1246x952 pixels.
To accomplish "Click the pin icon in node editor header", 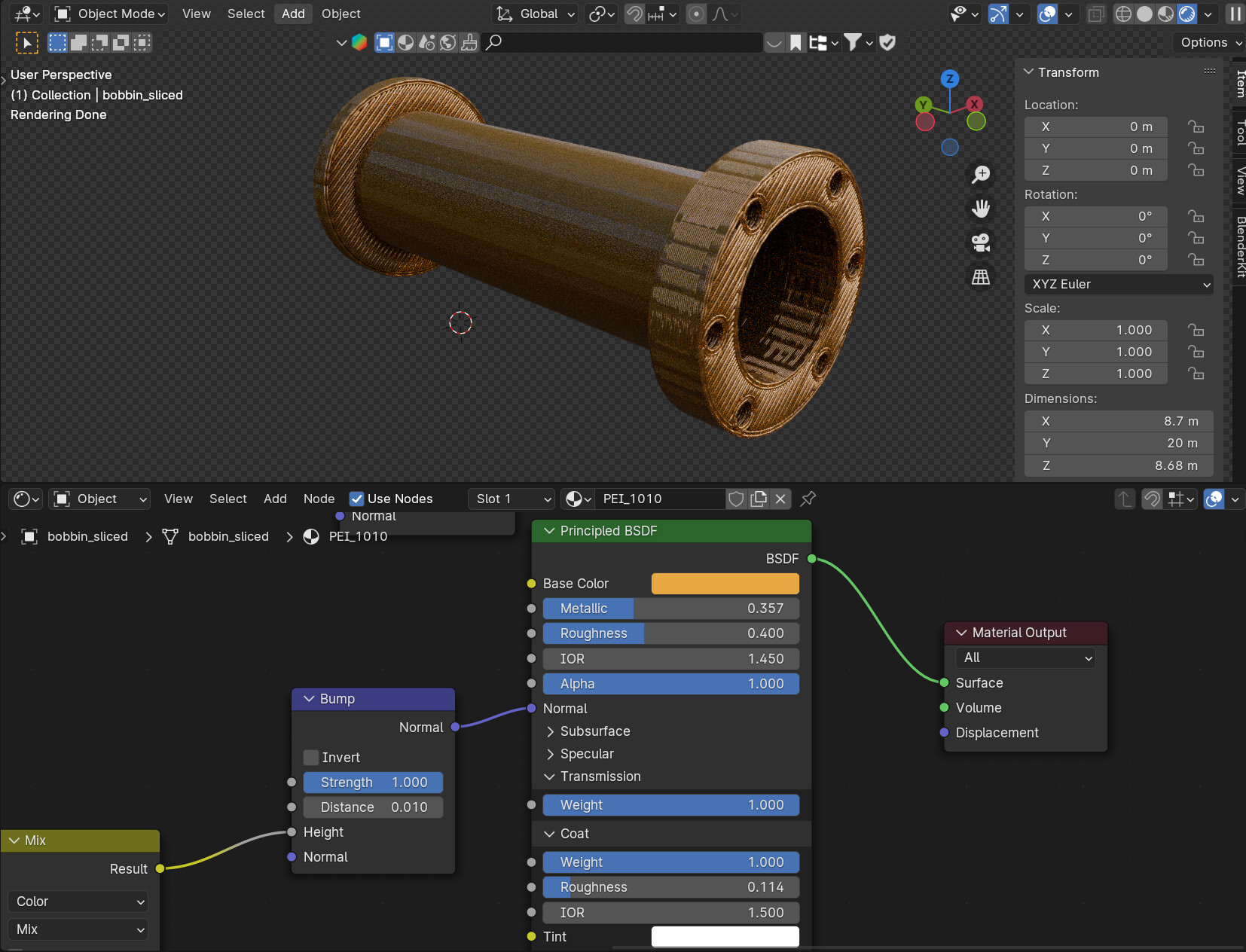I will [808, 499].
